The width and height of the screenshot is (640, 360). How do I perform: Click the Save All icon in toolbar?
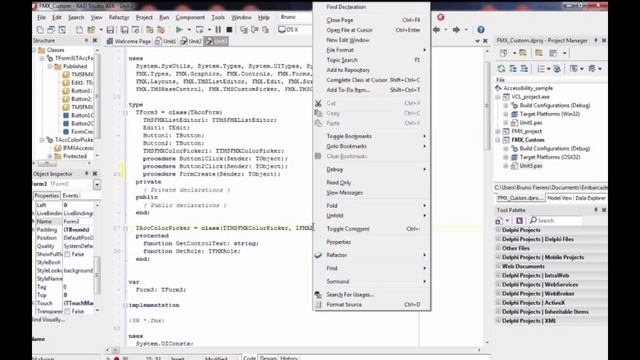point(124,30)
